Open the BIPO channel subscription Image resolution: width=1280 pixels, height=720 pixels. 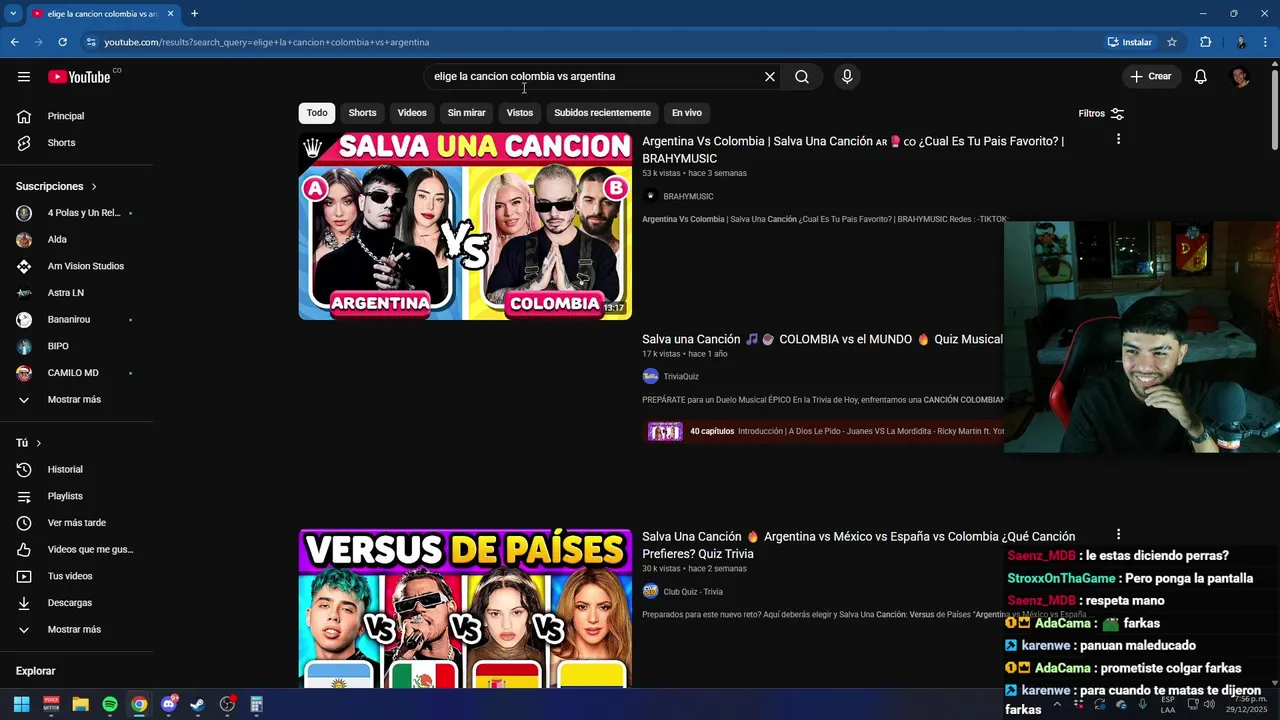(x=76, y=346)
